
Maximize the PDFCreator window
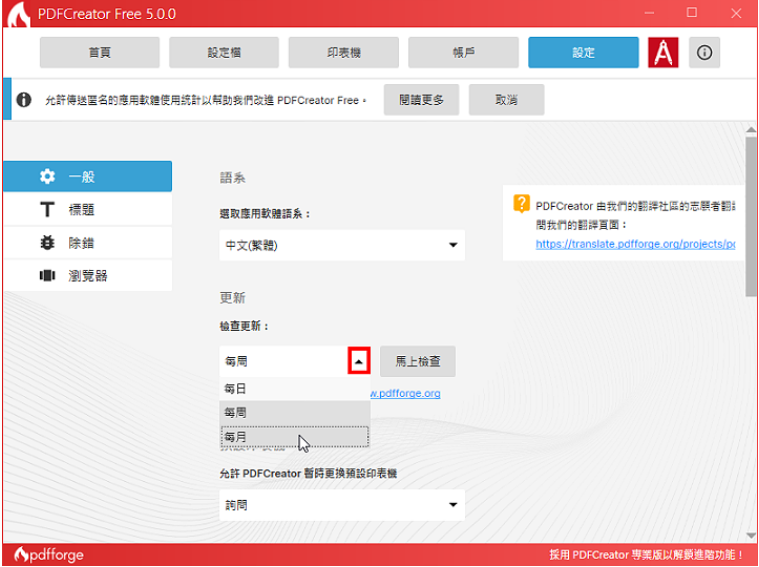click(x=692, y=13)
